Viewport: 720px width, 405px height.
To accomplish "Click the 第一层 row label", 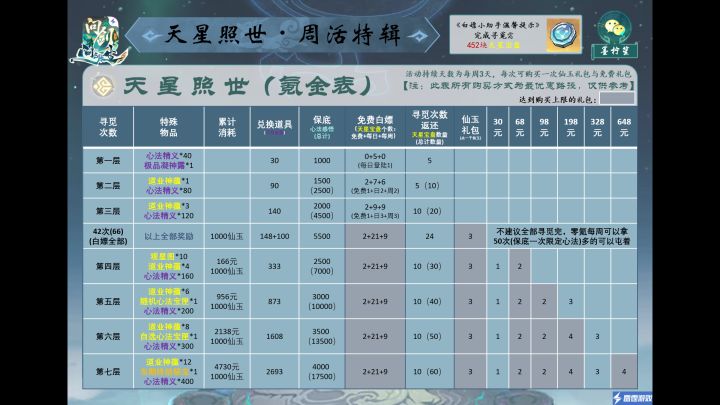I will [108, 161].
